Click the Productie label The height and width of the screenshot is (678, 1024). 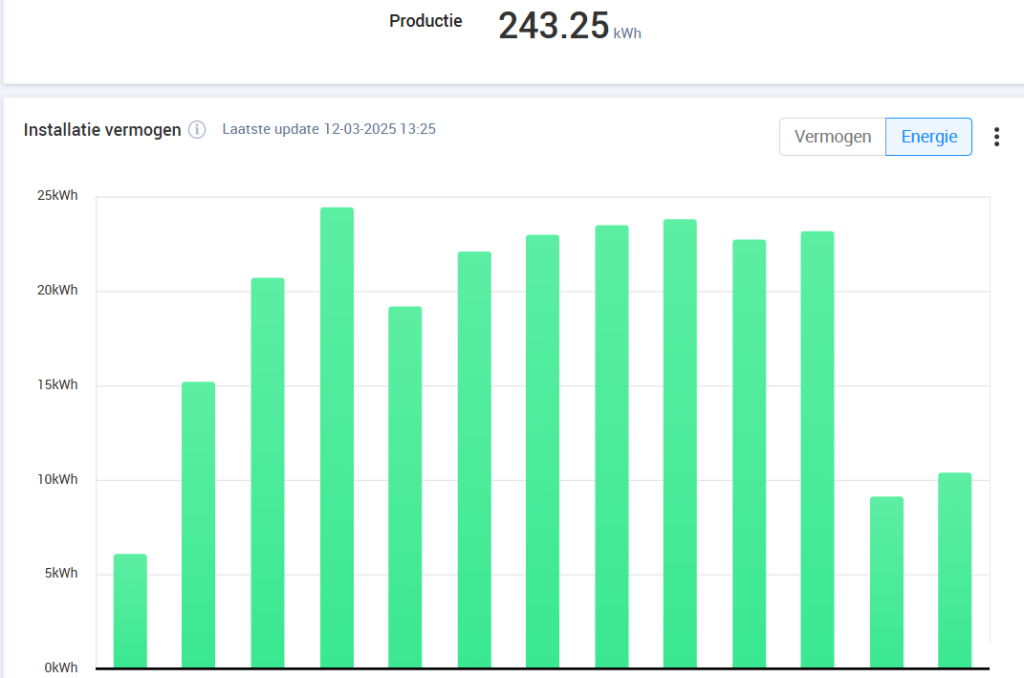[425, 21]
